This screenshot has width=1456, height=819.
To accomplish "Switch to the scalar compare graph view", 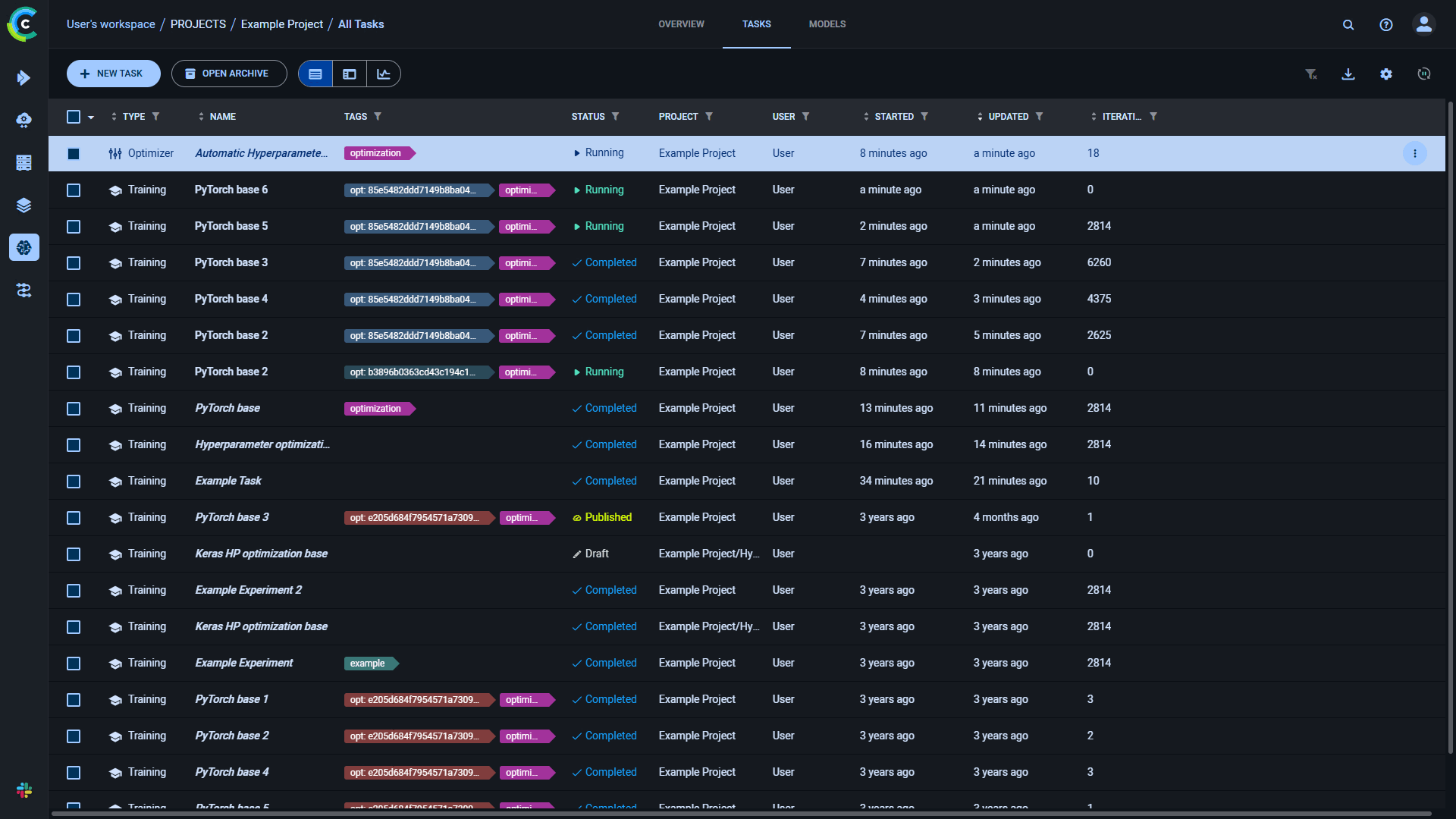I will pyautogui.click(x=384, y=74).
